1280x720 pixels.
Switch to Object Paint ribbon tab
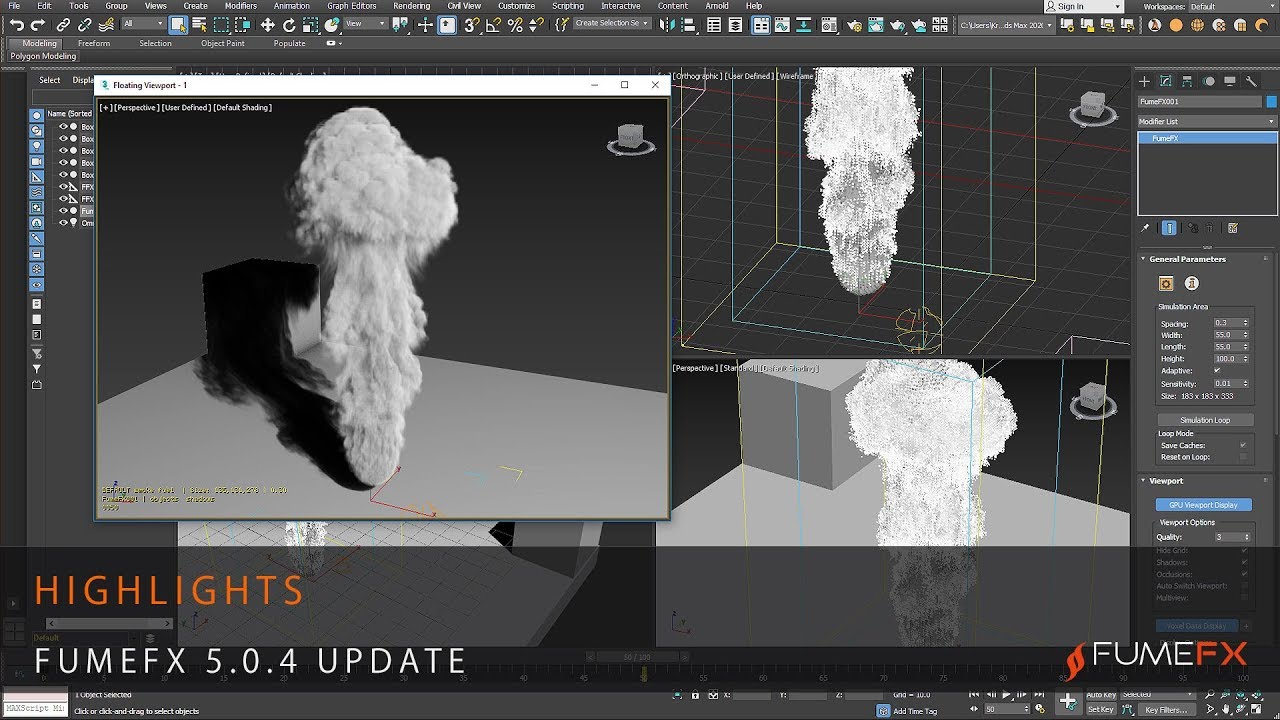(222, 44)
